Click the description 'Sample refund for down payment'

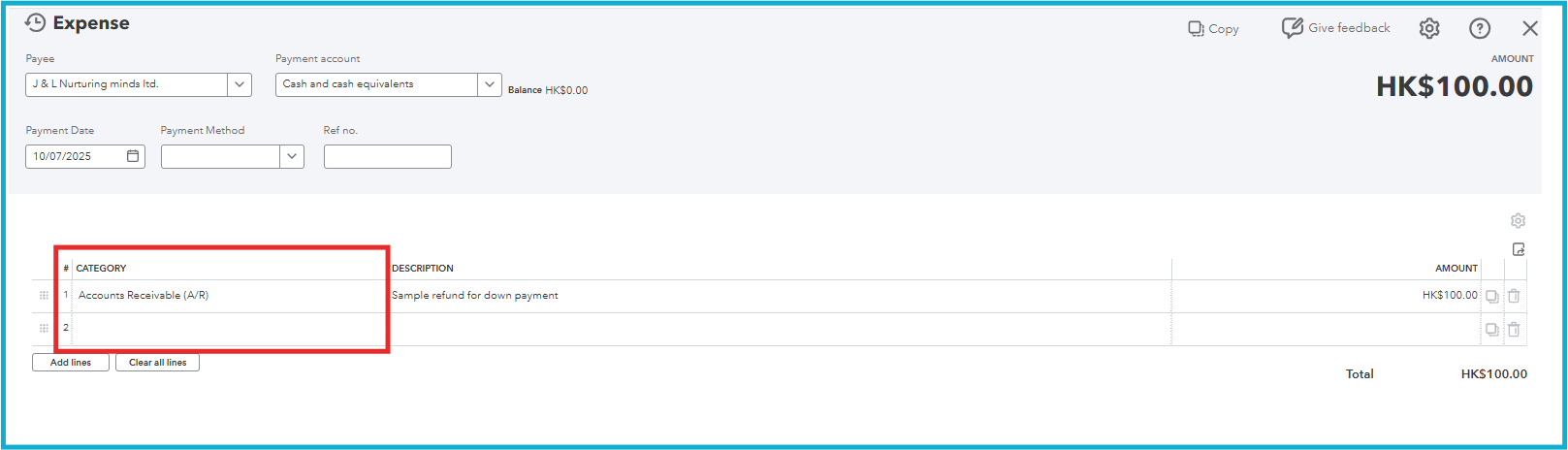475,296
